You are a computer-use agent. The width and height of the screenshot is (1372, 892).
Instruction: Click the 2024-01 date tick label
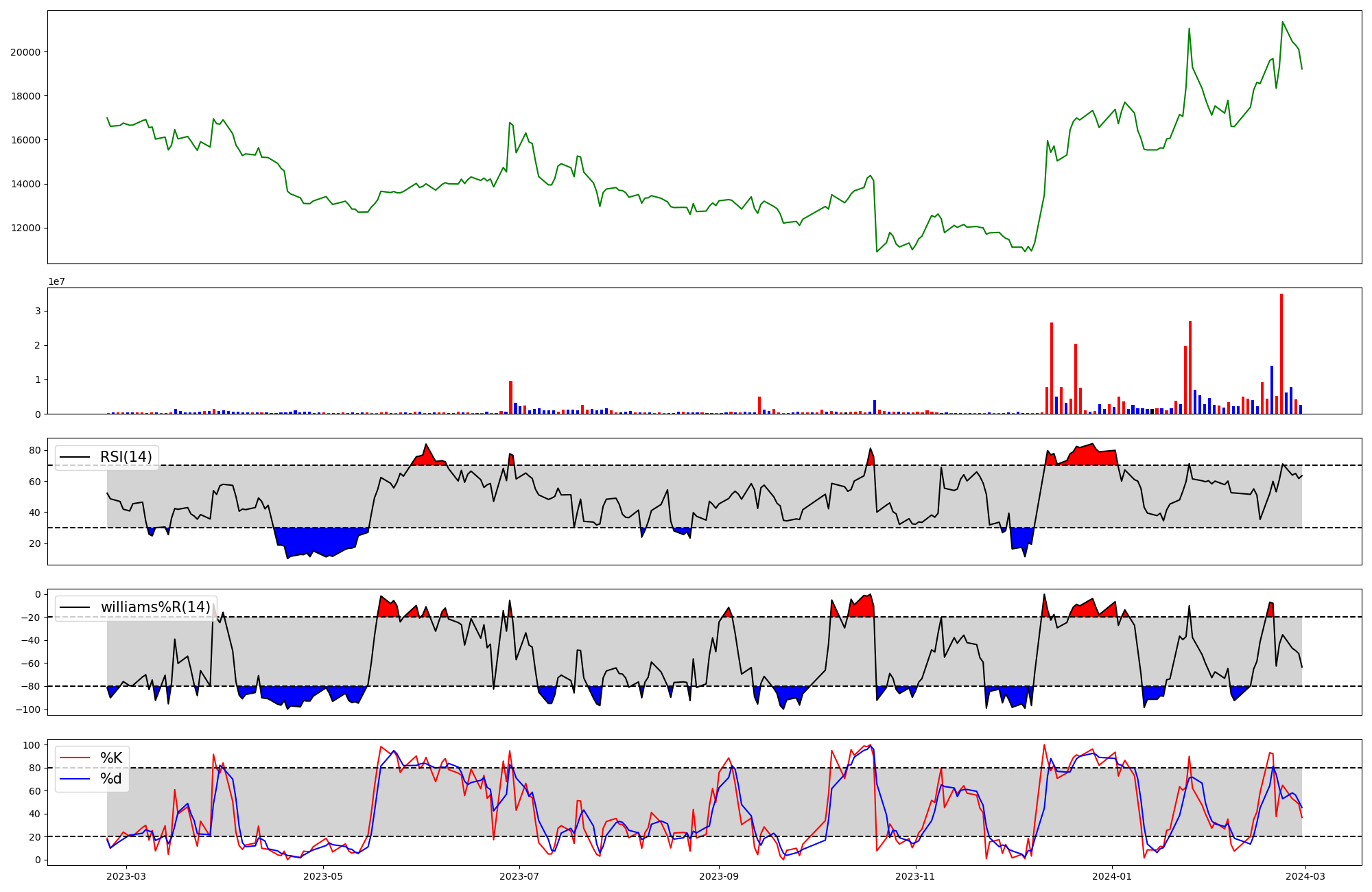coord(1111,876)
